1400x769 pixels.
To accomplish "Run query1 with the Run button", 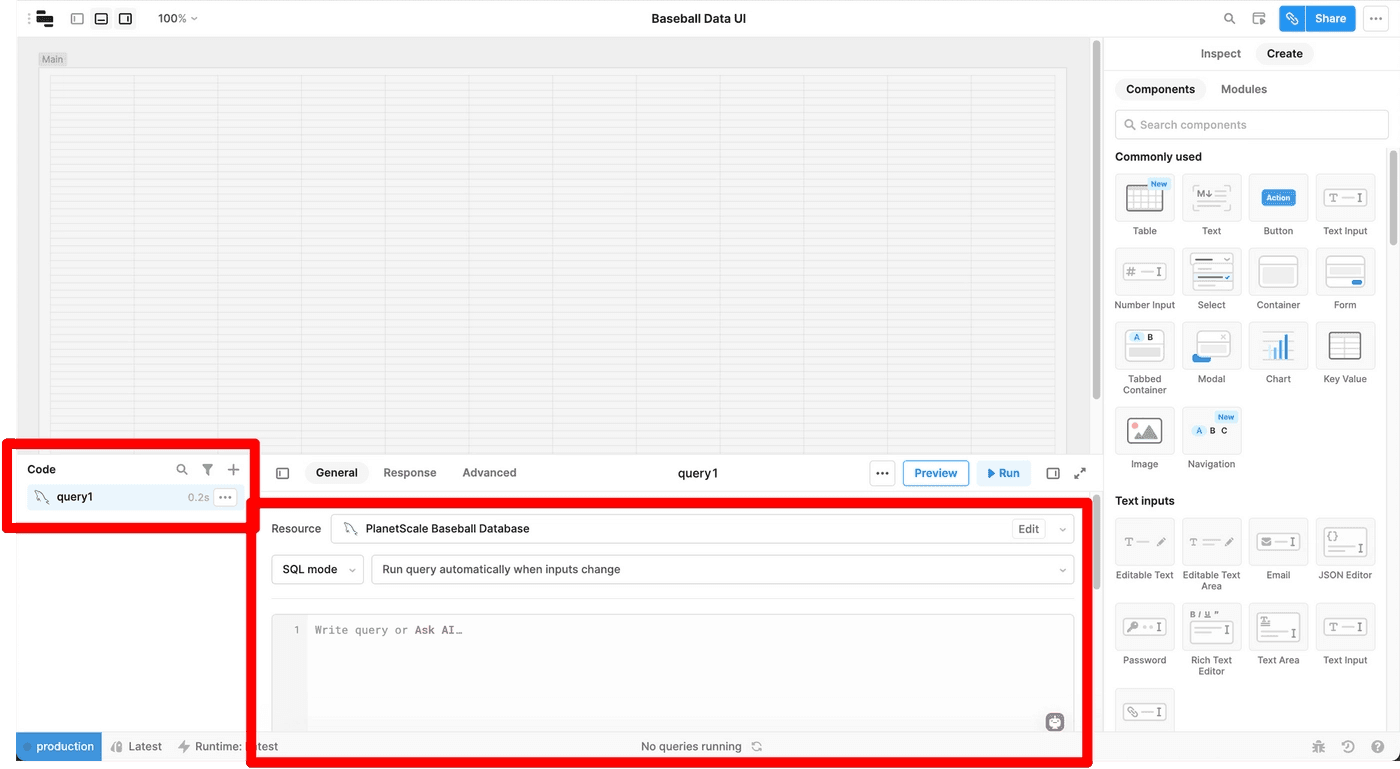I will click(1003, 472).
